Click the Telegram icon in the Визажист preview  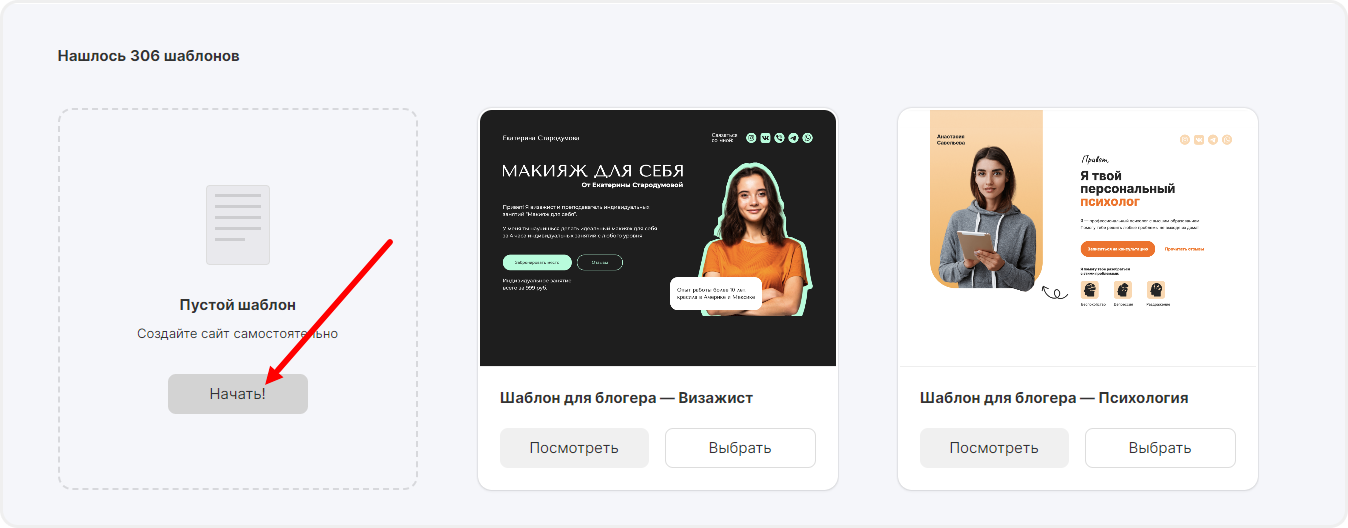(x=793, y=138)
